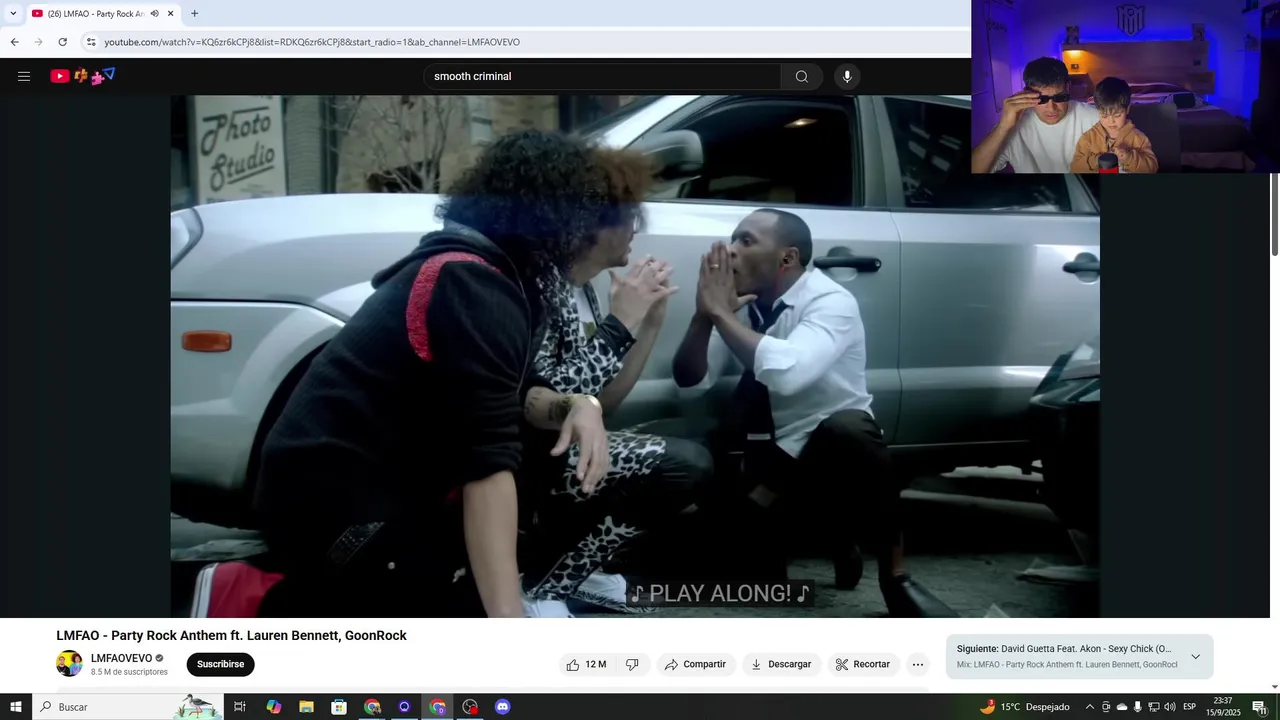
Task: Open a new browser tab
Action: click(194, 13)
